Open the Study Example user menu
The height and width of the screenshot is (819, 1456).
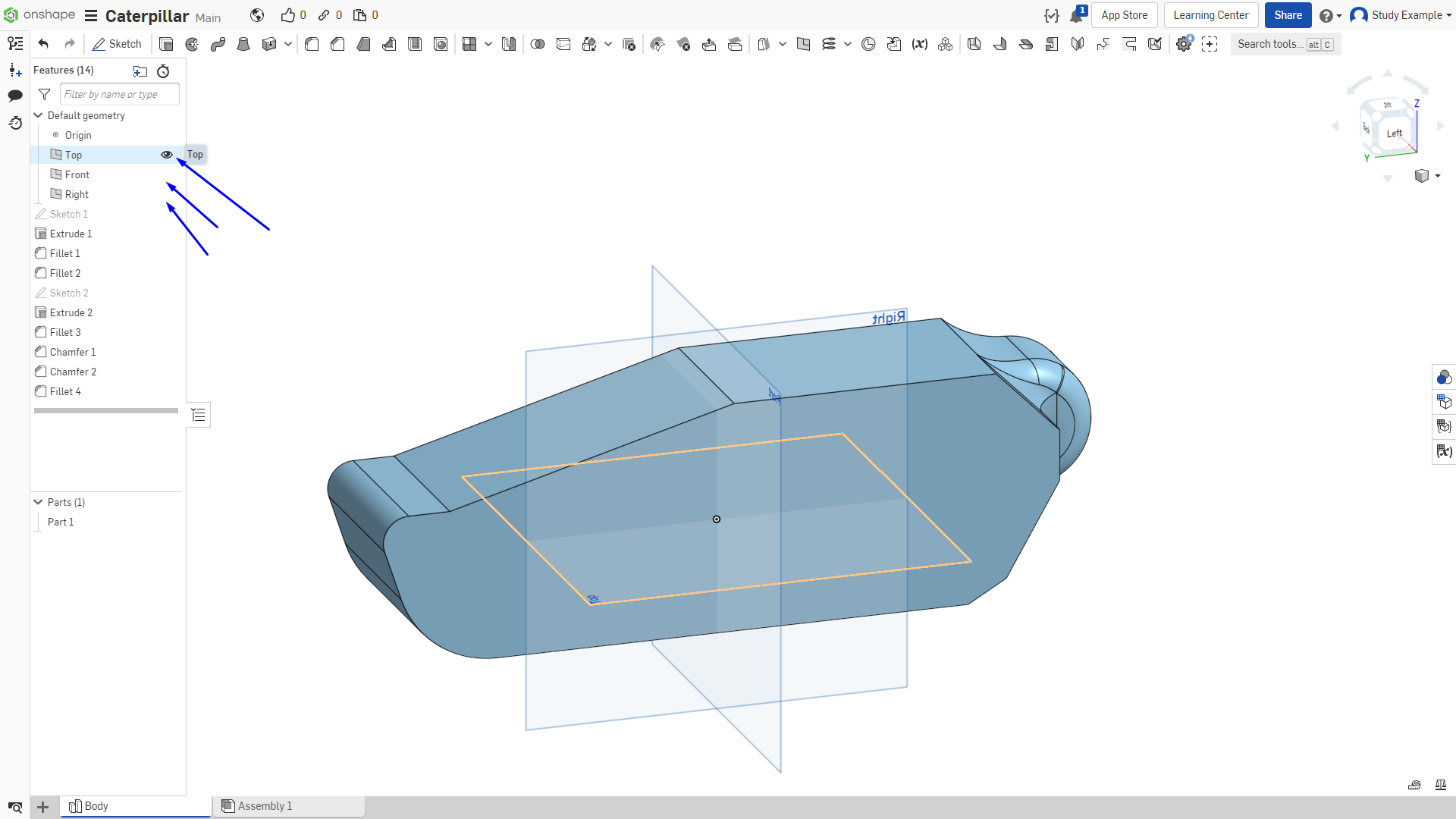click(x=1401, y=15)
